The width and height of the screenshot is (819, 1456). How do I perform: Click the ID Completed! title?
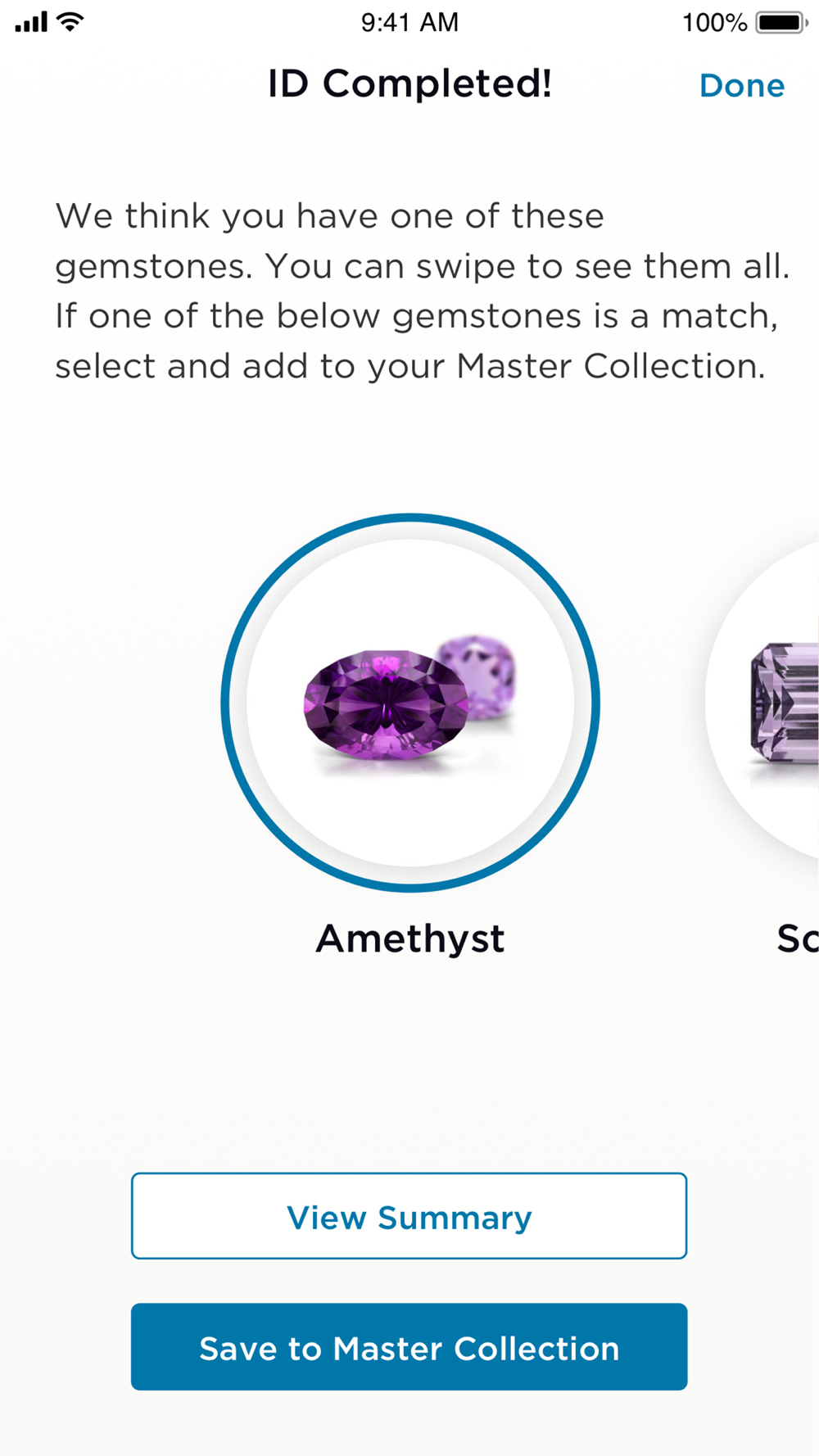(x=409, y=84)
